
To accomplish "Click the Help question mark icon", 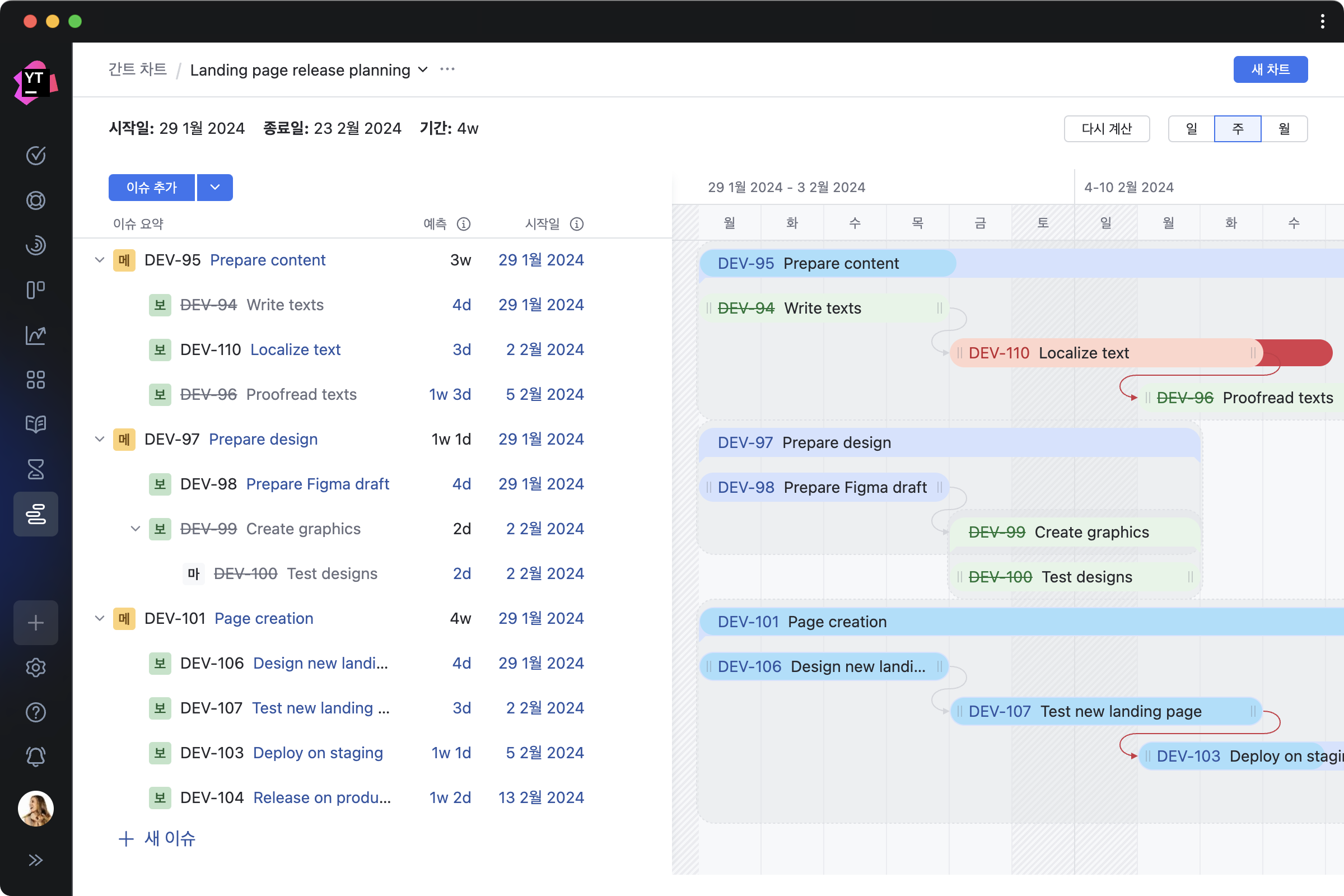I will 35,712.
